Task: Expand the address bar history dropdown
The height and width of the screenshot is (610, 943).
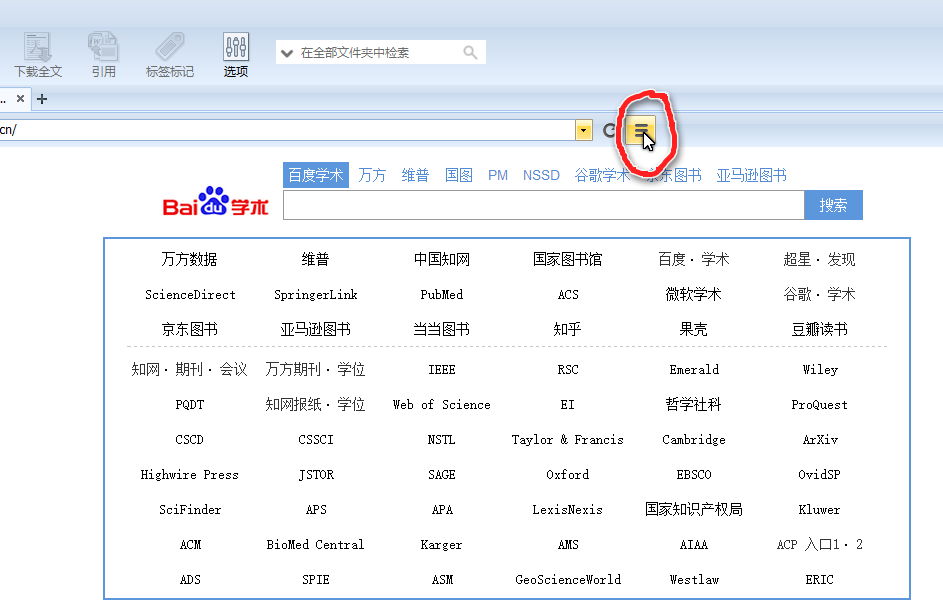Action: 583,130
